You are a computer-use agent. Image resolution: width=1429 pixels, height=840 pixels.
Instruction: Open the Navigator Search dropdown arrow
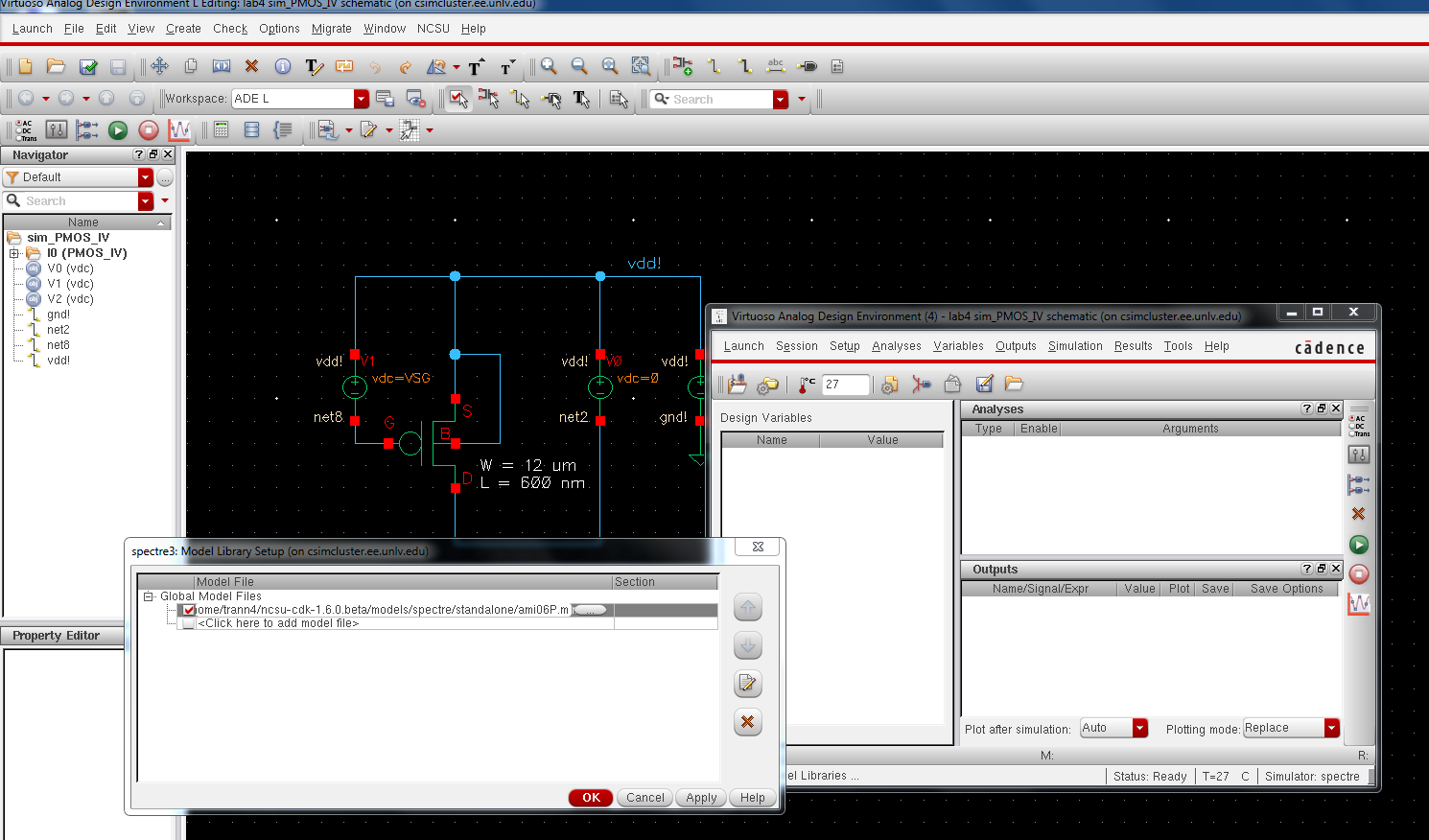pyautogui.click(x=145, y=201)
